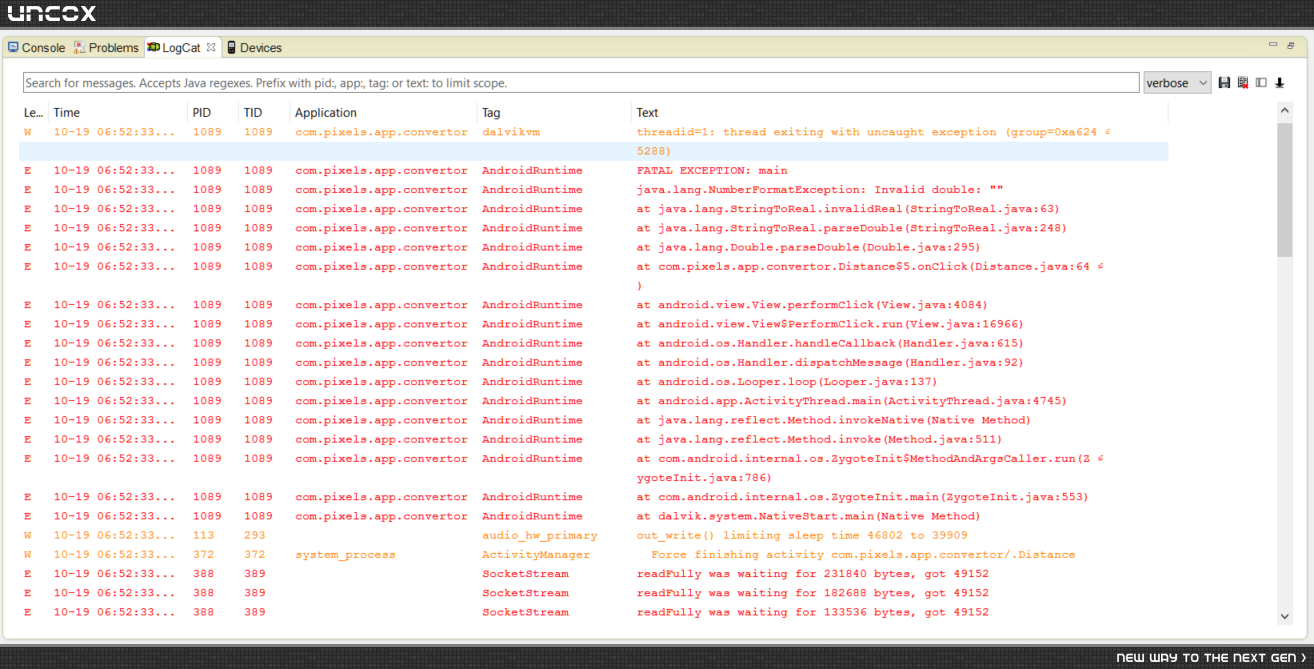The image size is (1314, 669).
Task: Minimize the LogCat view panel
Action: click(x=1273, y=45)
